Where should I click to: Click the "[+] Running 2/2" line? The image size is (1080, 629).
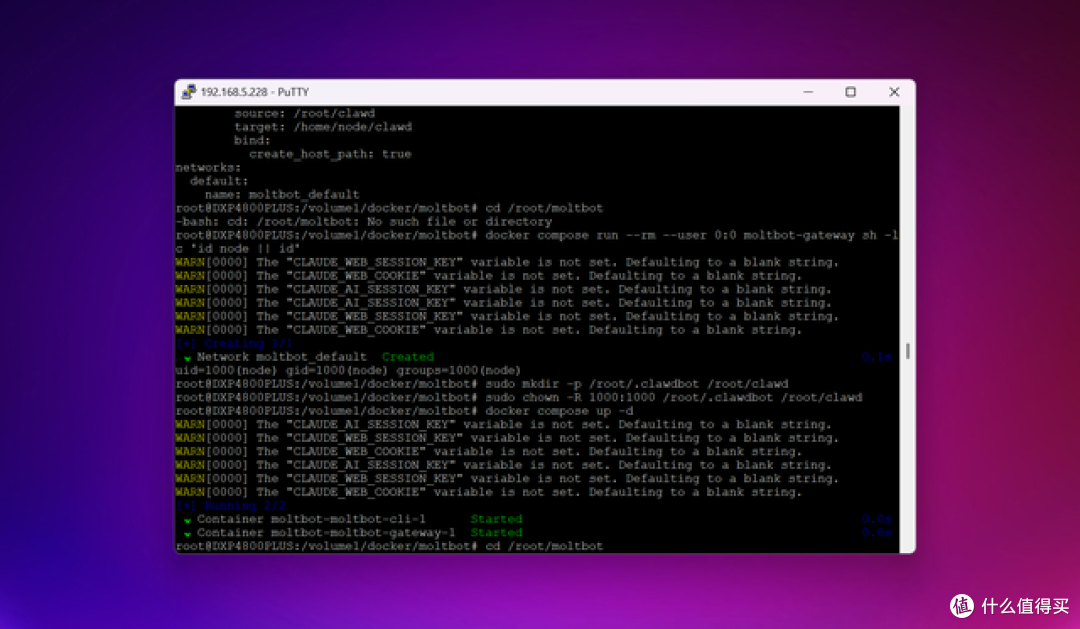point(231,506)
